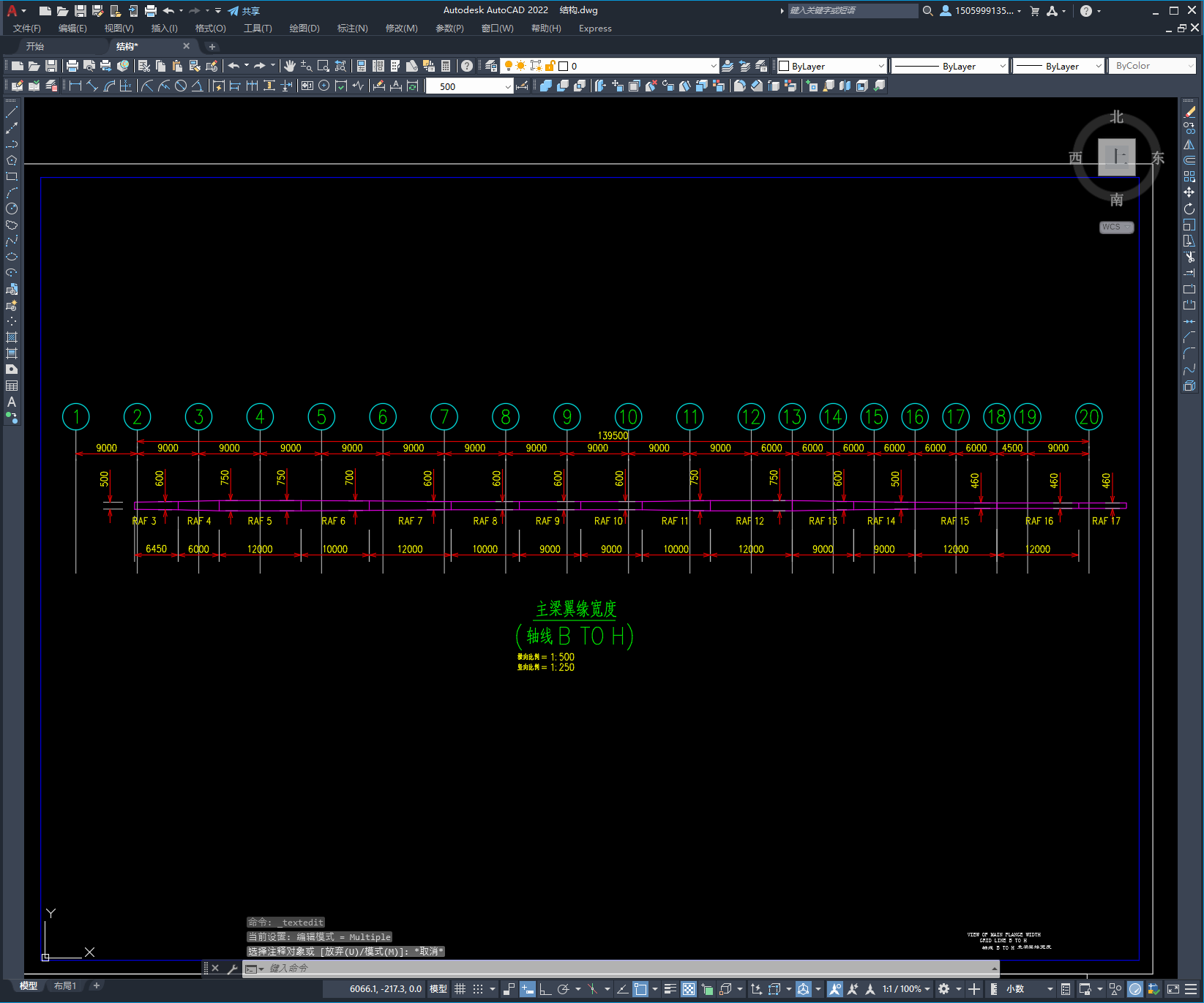Select the Circle draw tool
The width and height of the screenshot is (1204, 1003).
[x=12, y=209]
